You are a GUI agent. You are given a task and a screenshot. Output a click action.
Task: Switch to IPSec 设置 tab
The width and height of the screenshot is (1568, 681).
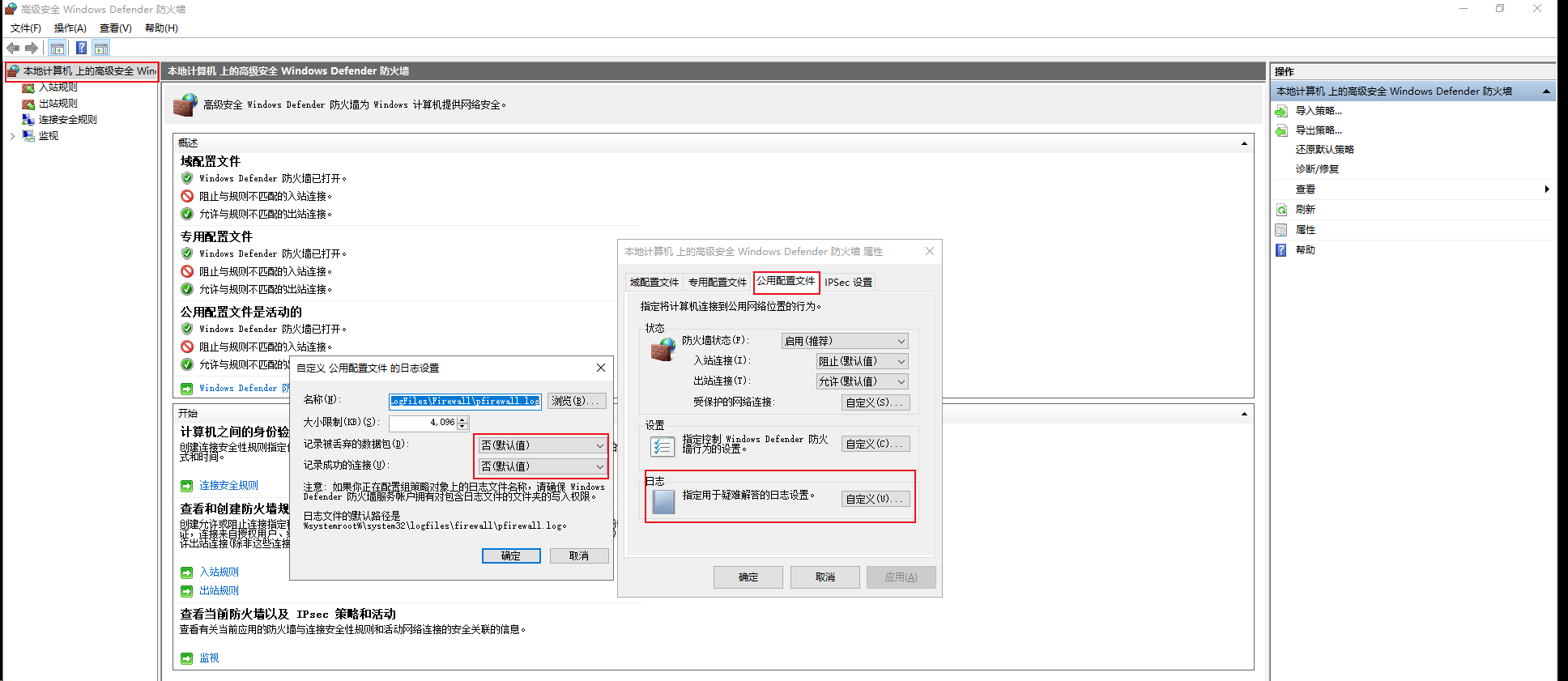[x=848, y=283]
